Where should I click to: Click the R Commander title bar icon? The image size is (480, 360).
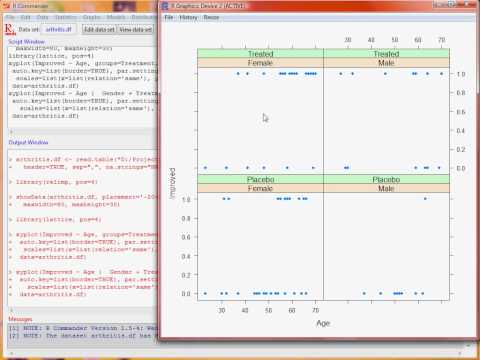tap(7, 6)
